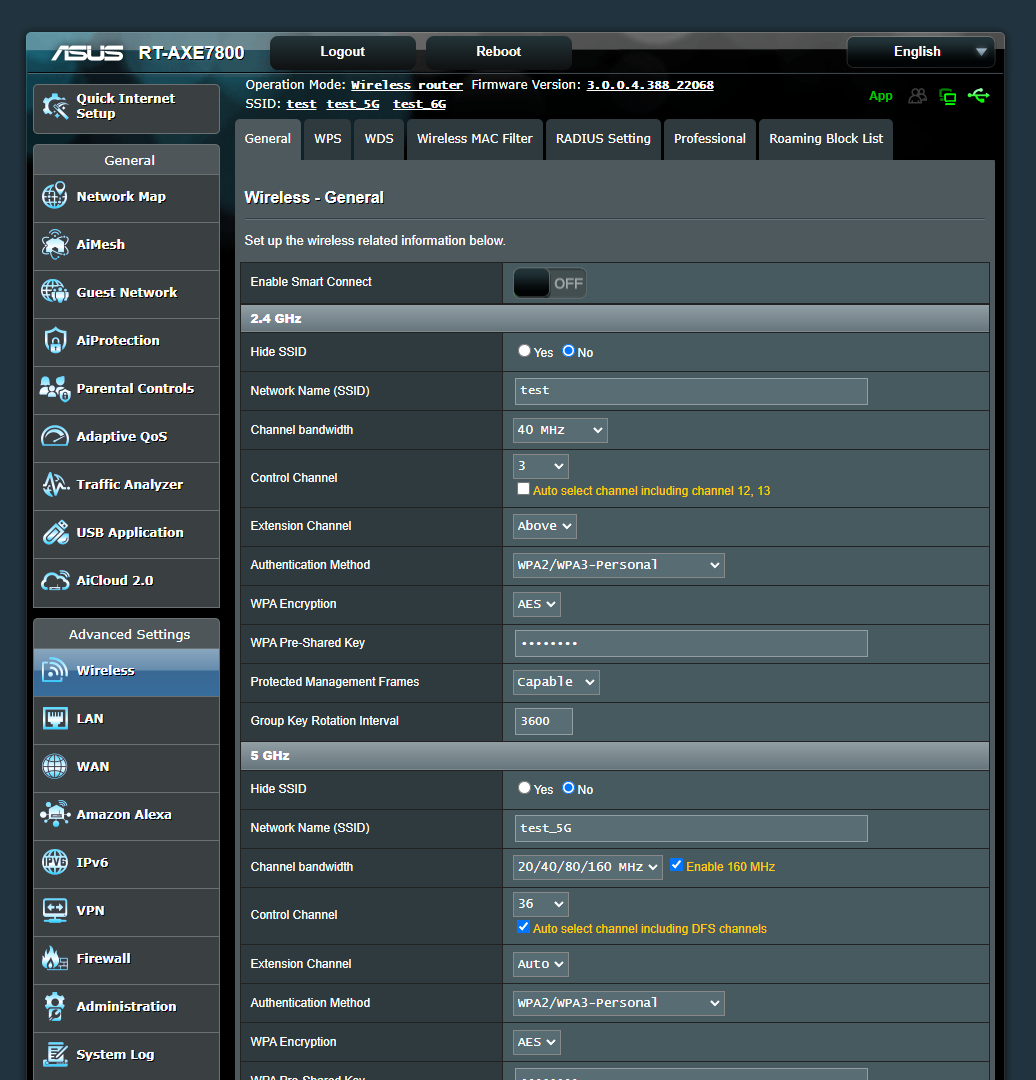This screenshot has width=1036, height=1080.
Task: Open the Adaptive QoS gauge icon
Action: click(55, 436)
